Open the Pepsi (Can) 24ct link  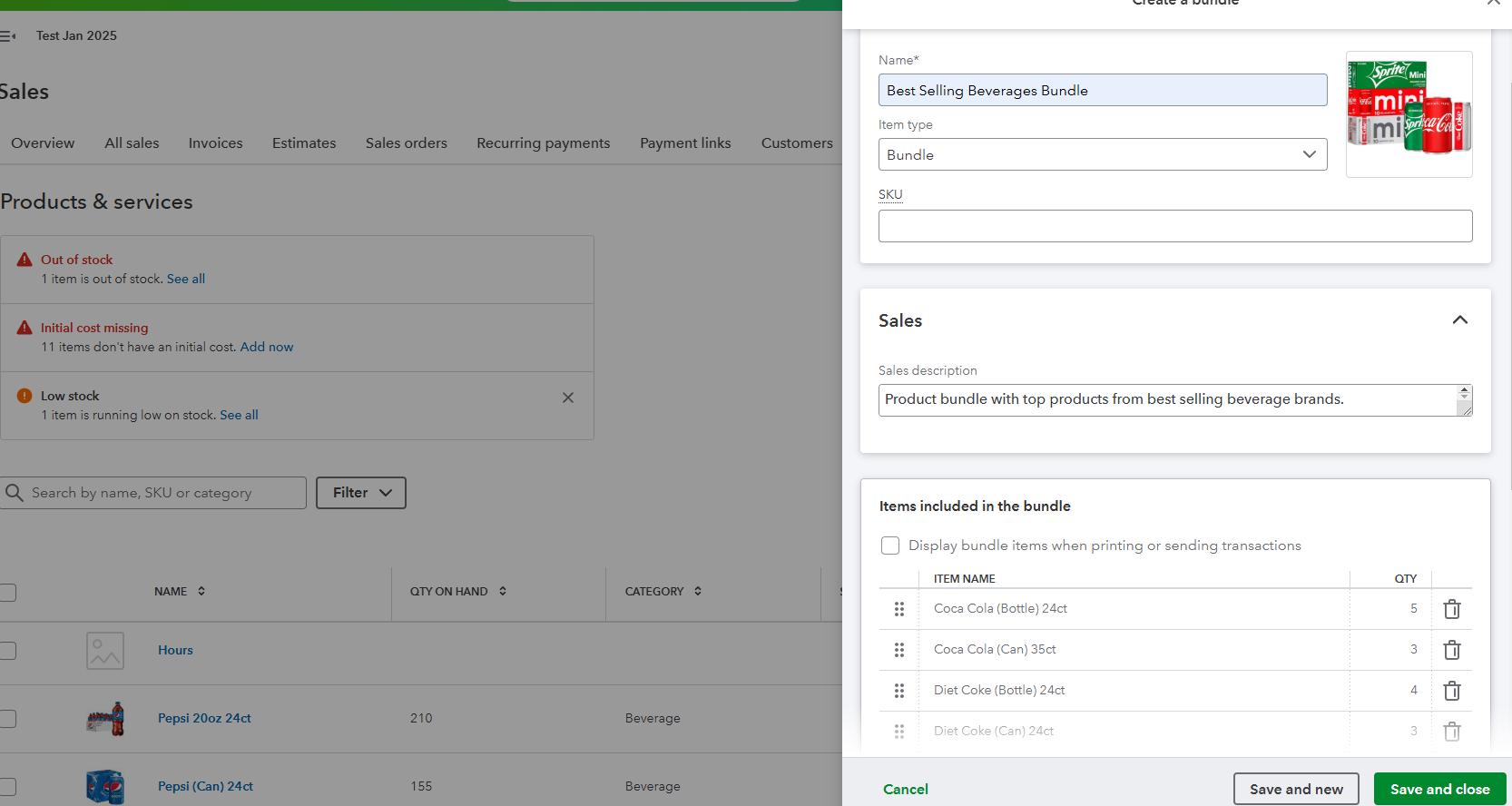click(205, 786)
